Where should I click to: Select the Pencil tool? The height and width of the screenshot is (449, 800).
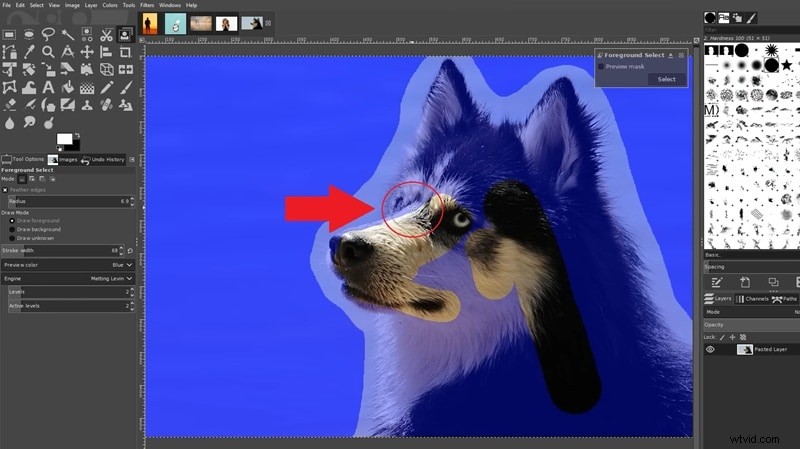point(106,87)
